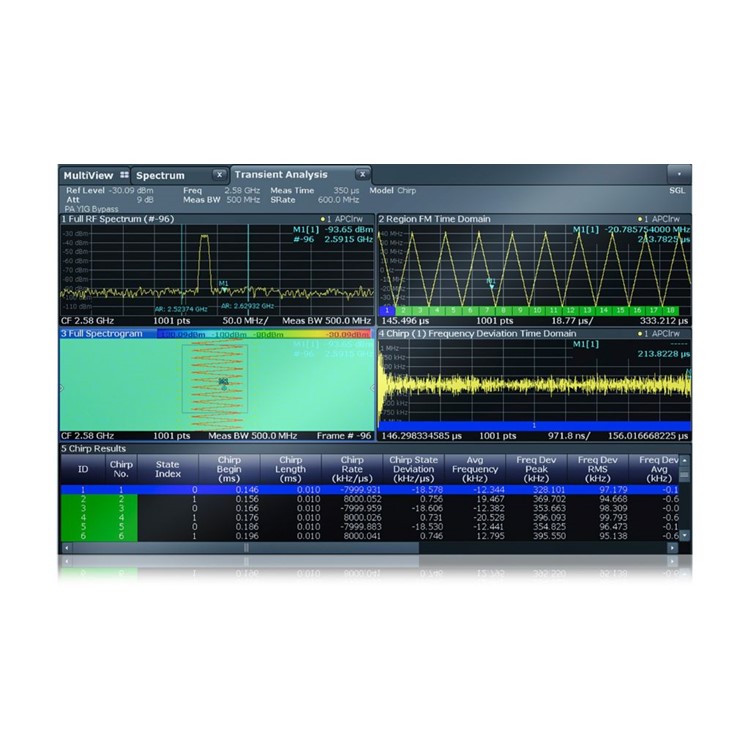Click the Meas Time value 350 µs
Screen dimensions: 750x750
click(x=346, y=190)
